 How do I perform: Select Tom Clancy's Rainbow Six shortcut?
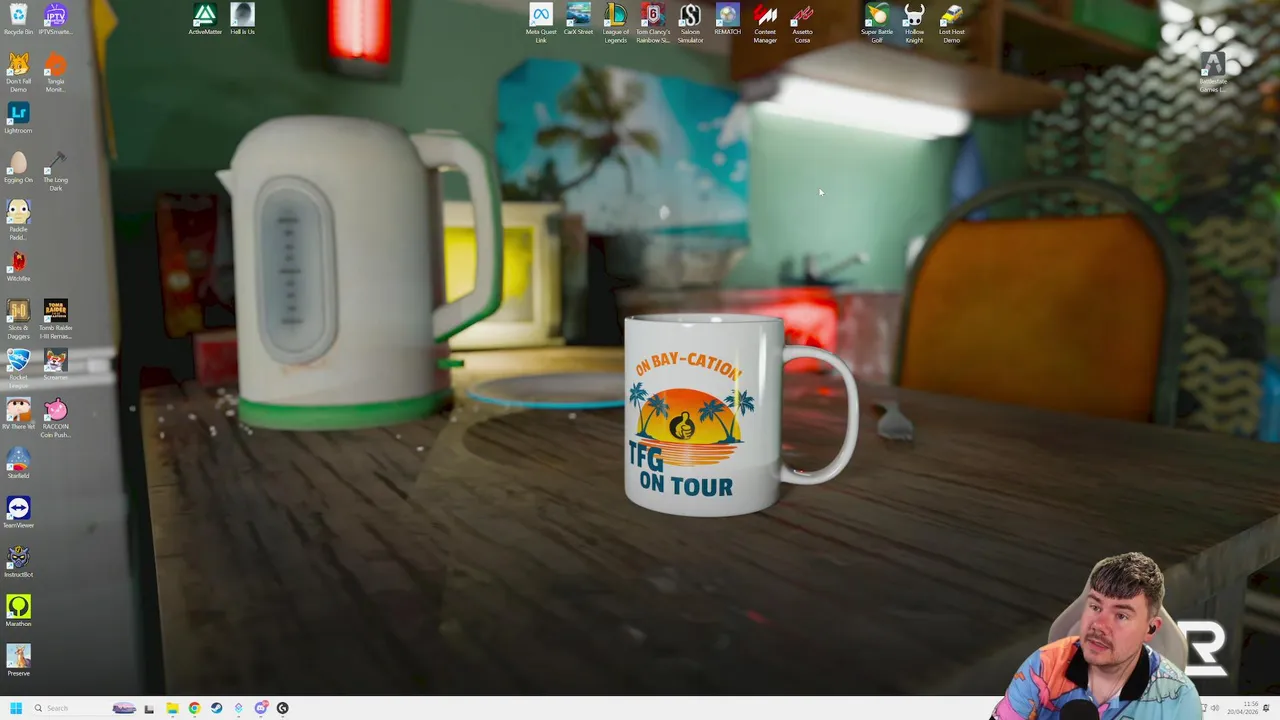[653, 23]
